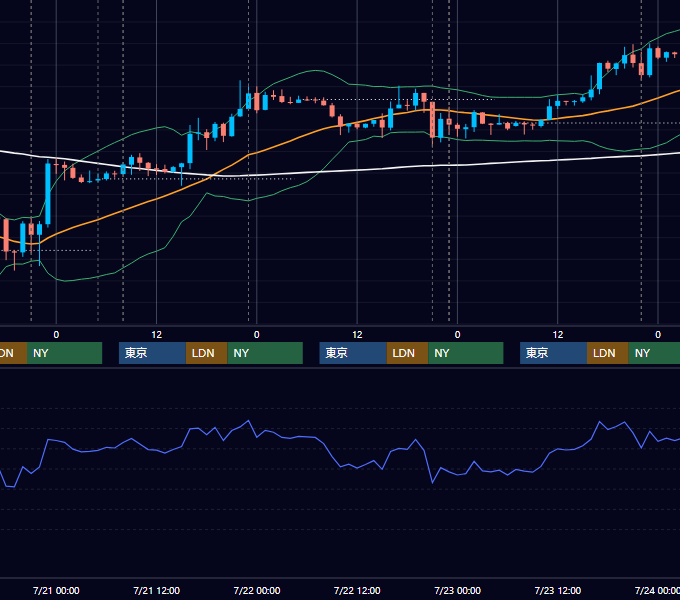Click the 7/21 00:00 time axis label
Screen dimensions: 680x600
pyautogui.click(x=56, y=590)
